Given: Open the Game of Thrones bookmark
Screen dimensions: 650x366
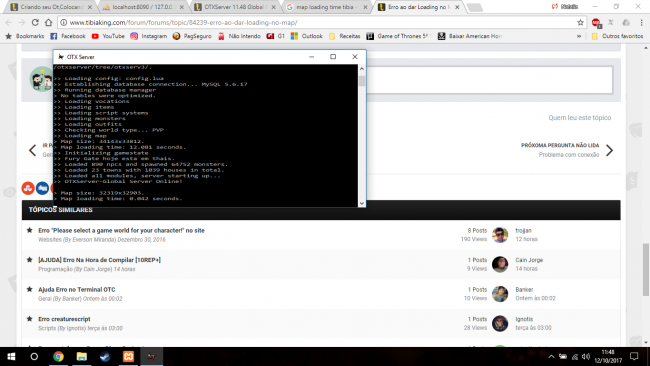Looking at the screenshot, I should point(397,36).
